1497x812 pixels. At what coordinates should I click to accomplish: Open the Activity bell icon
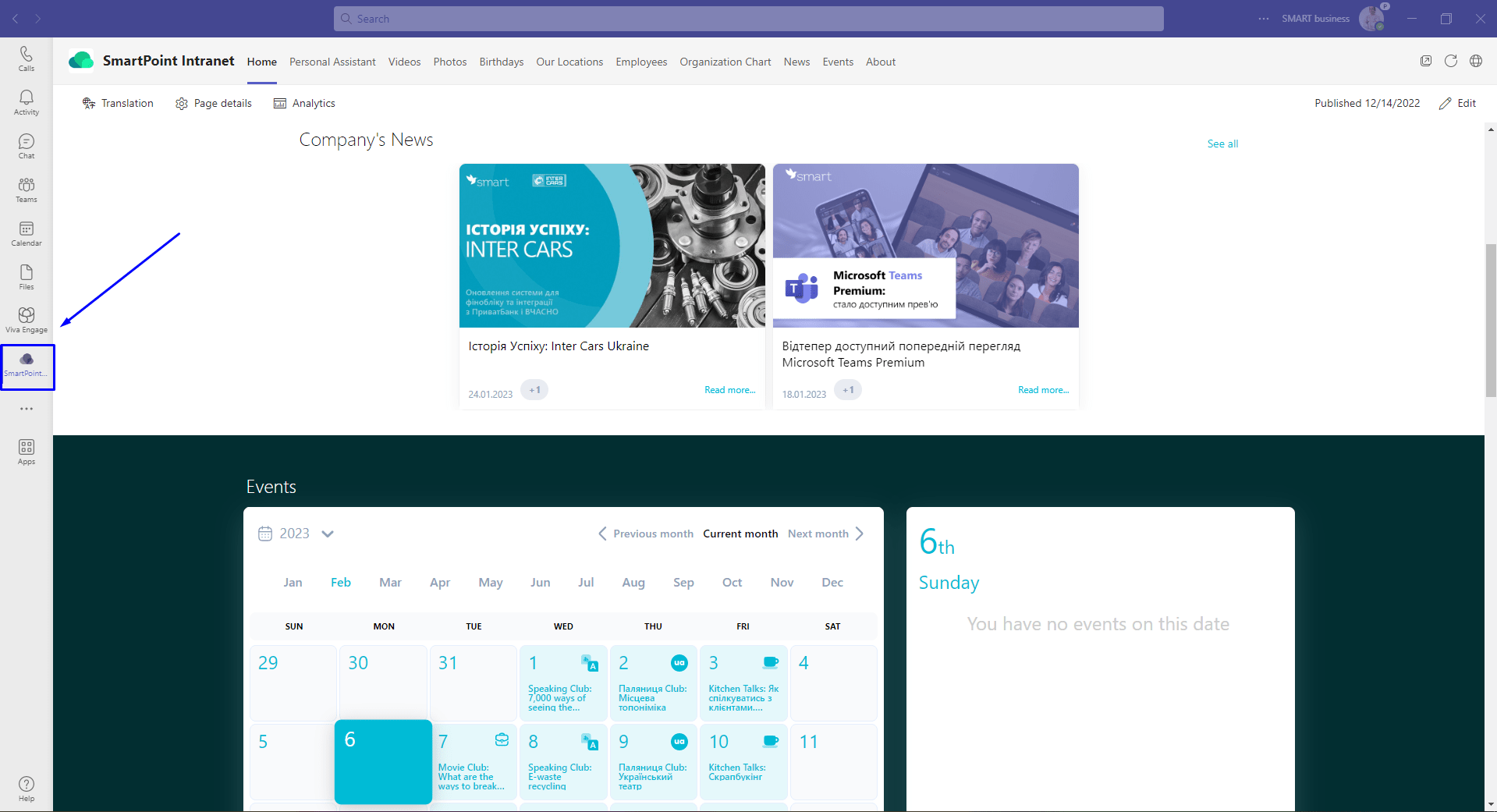click(27, 101)
